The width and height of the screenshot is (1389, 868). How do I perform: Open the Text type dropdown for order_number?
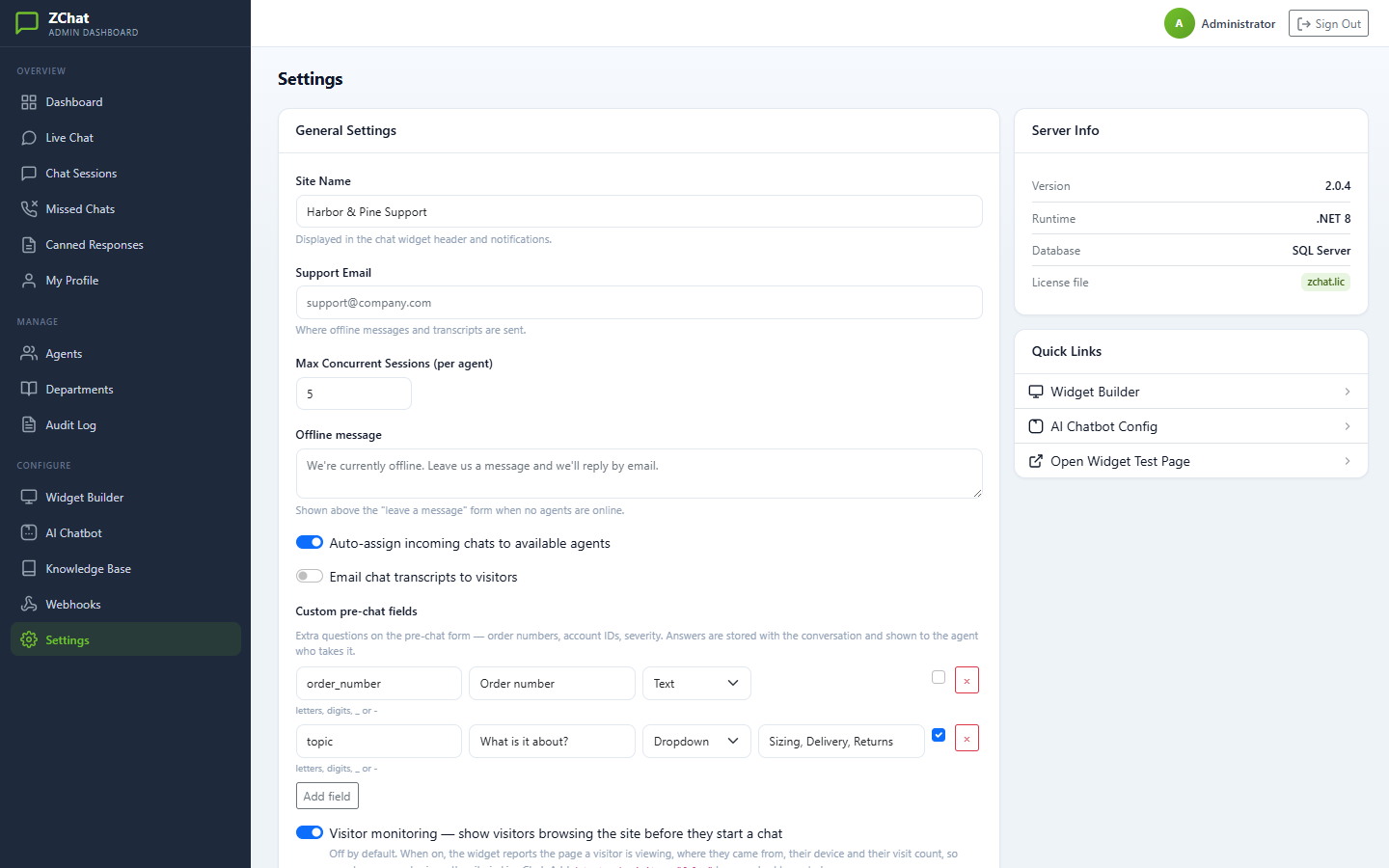696,684
